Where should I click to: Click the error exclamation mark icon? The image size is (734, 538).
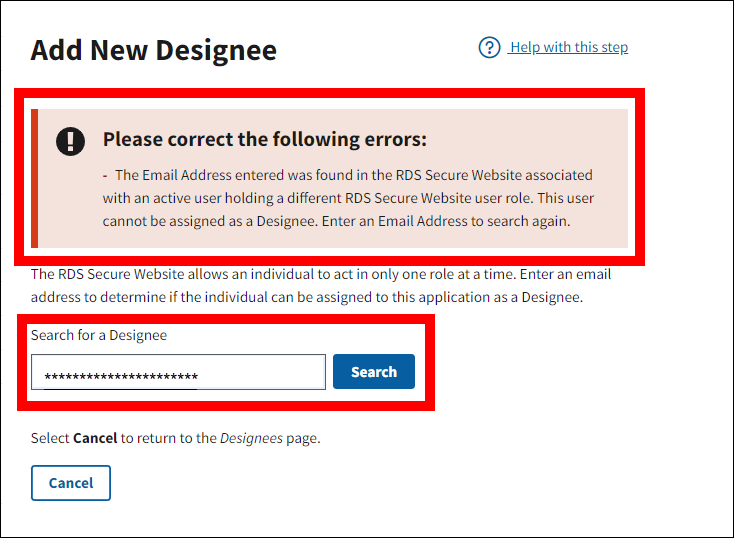click(71, 141)
